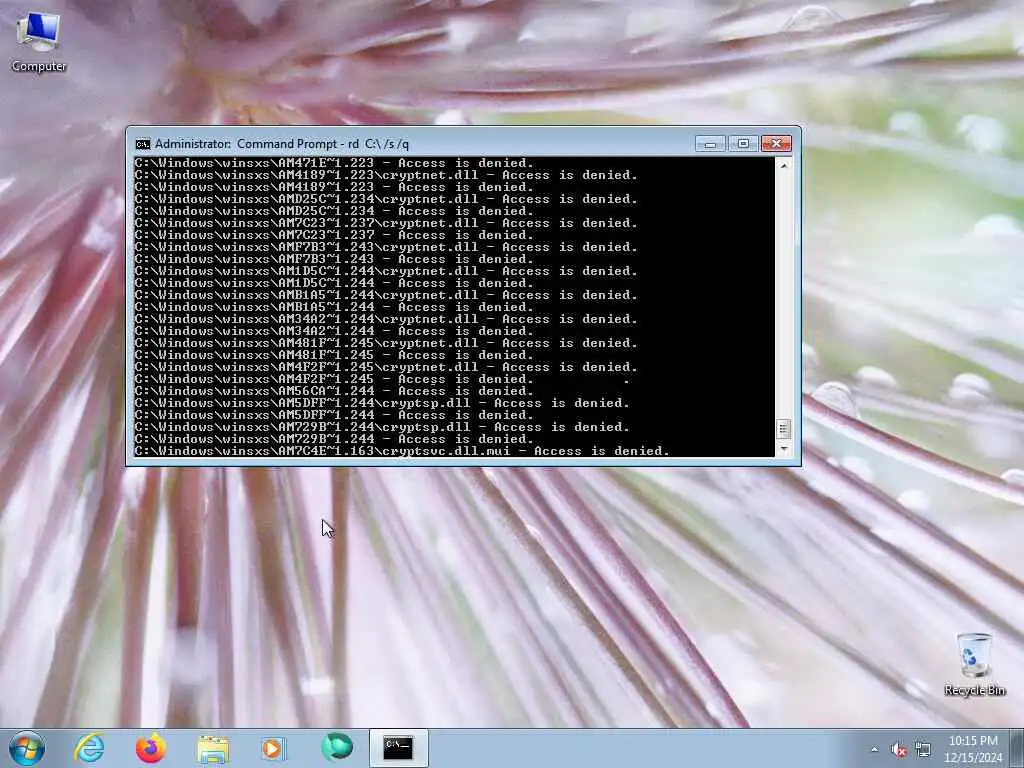
Task: Select the Command Prompt taskbar button
Action: 398,748
